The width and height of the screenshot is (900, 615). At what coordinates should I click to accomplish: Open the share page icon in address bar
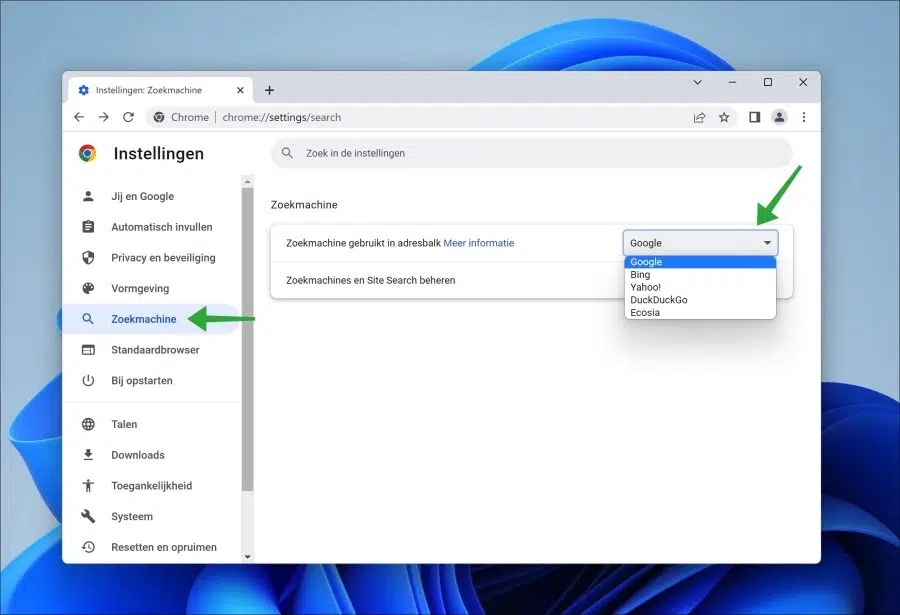tap(699, 117)
